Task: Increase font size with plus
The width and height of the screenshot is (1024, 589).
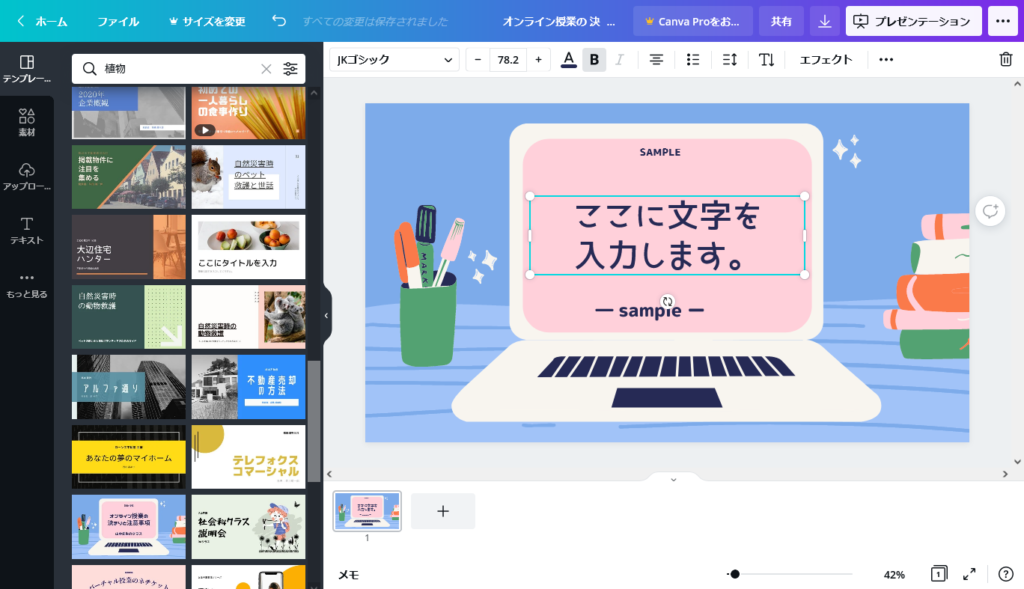Action: pos(538,59)
